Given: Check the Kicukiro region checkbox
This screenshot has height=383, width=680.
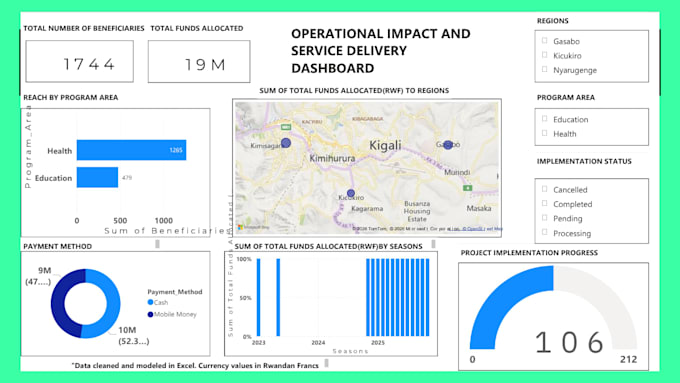Looking at the screenshot, I should click(x=545, y=55).
